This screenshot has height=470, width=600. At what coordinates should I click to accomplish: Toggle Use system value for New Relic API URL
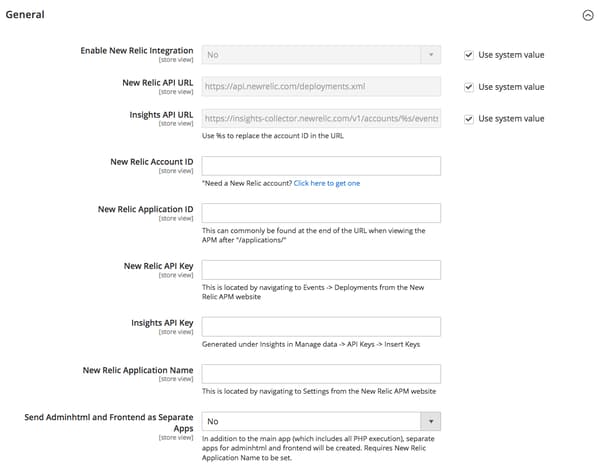click(x=469, y=87)
